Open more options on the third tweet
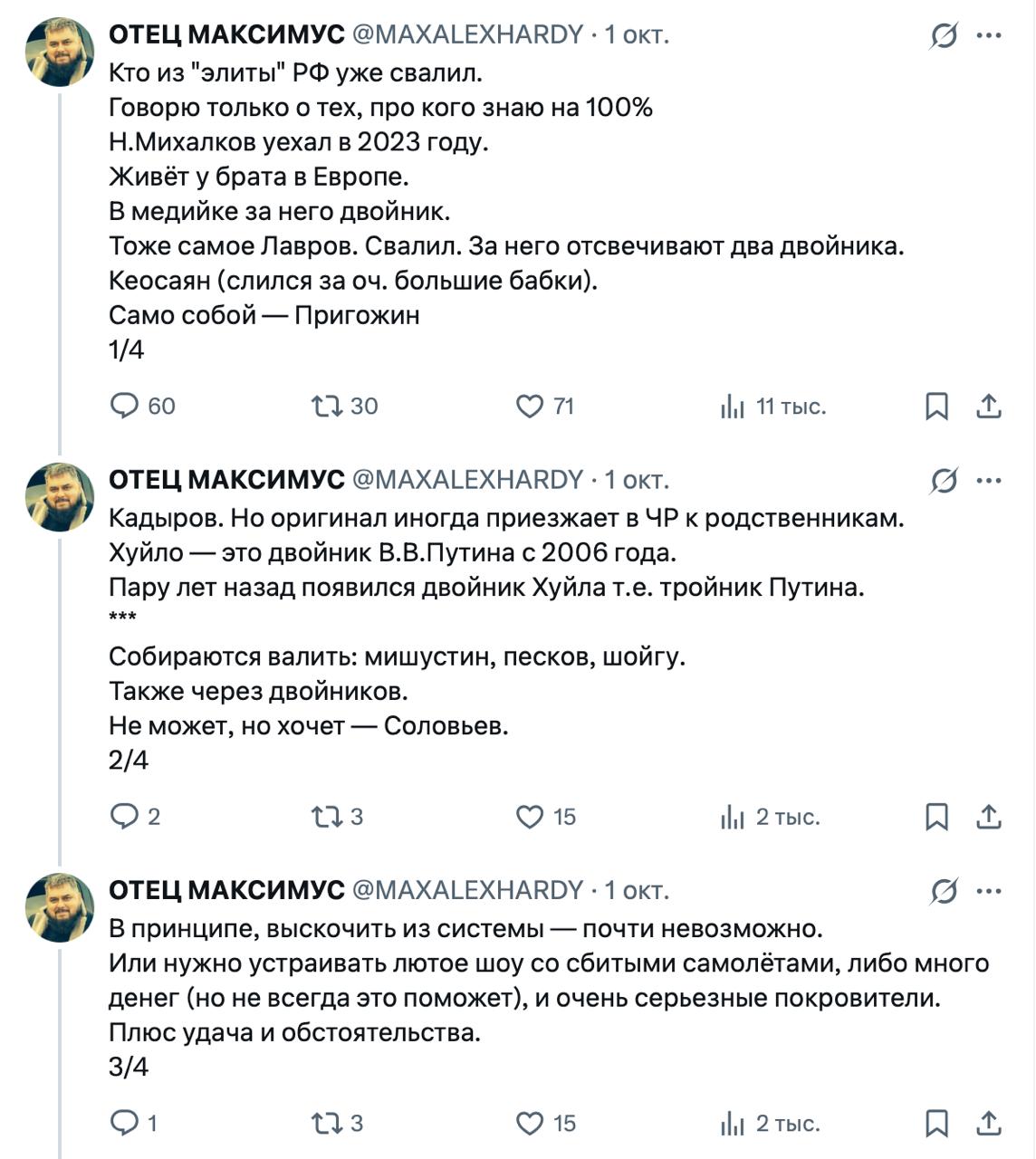This screenshot has width=1036, height=1159. click(x=989, y=892)
